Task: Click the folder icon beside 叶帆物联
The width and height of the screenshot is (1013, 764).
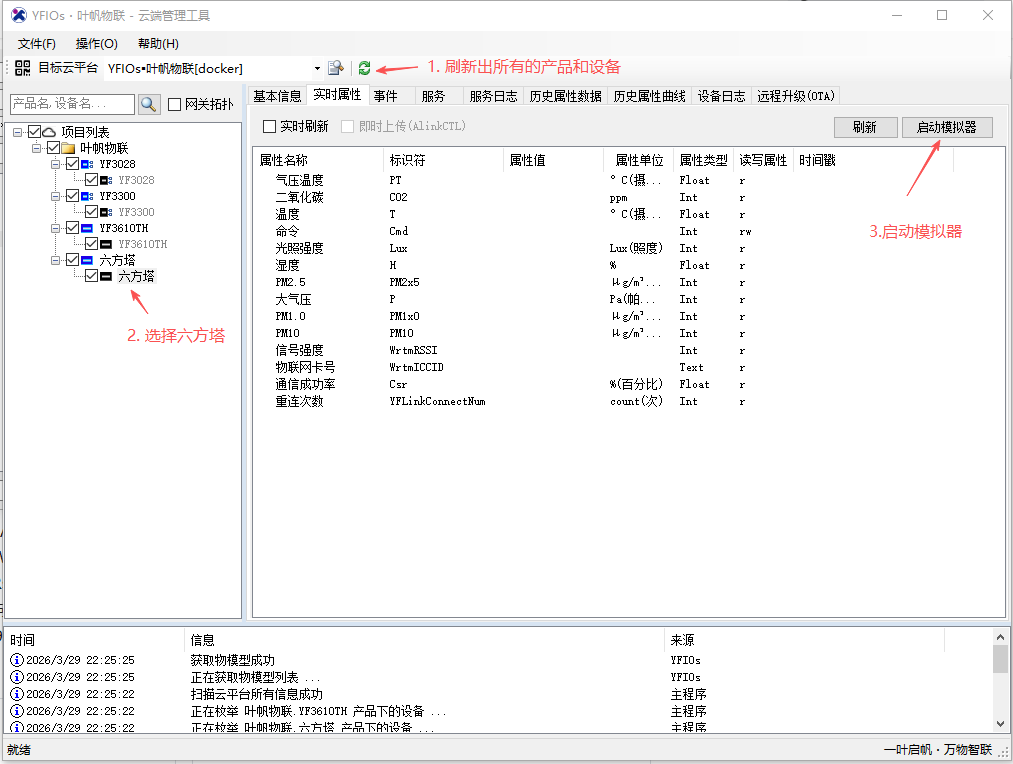Action: click(x=68, y=148)
